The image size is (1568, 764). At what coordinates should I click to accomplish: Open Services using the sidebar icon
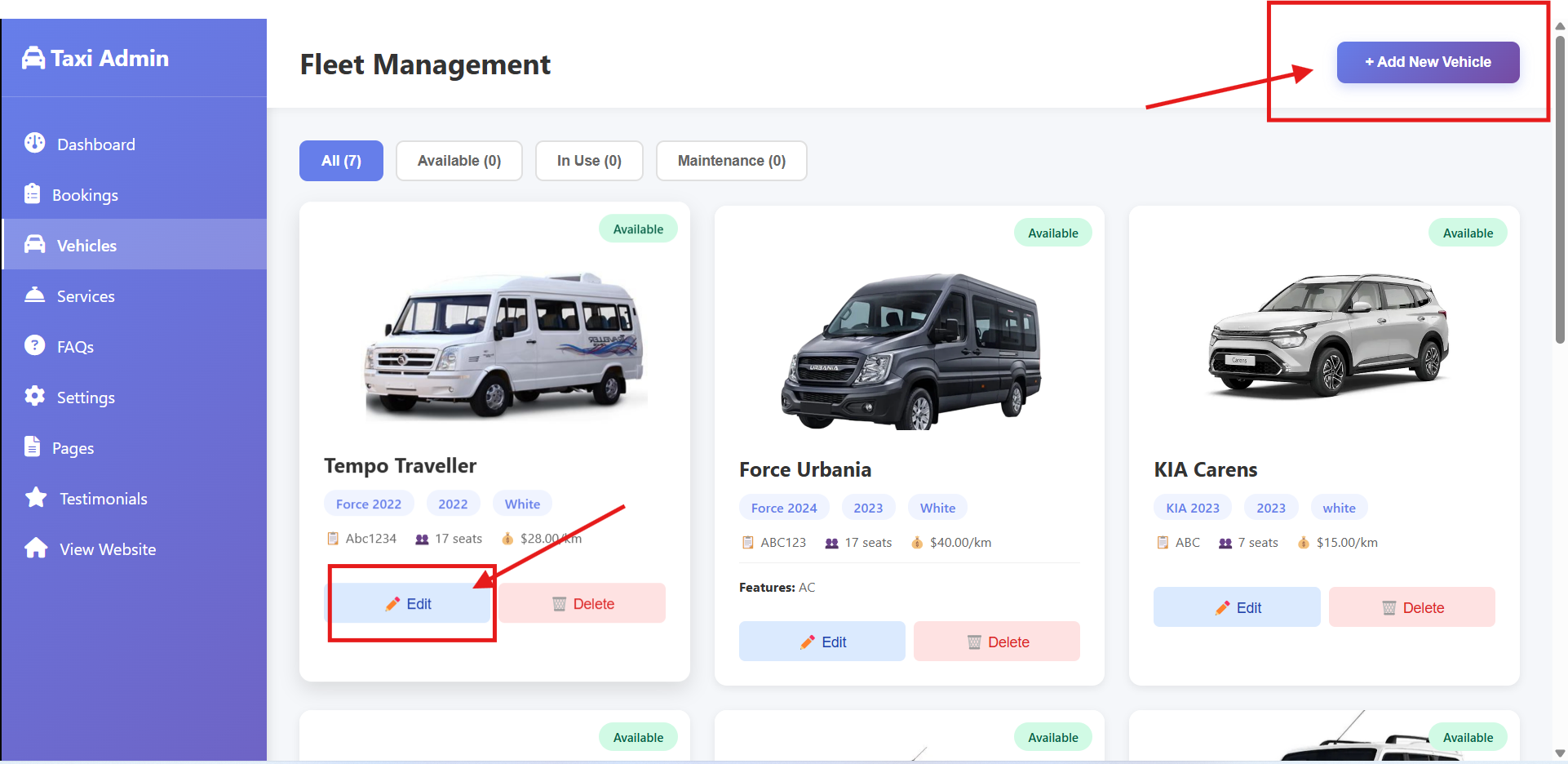tap(34, 295)
